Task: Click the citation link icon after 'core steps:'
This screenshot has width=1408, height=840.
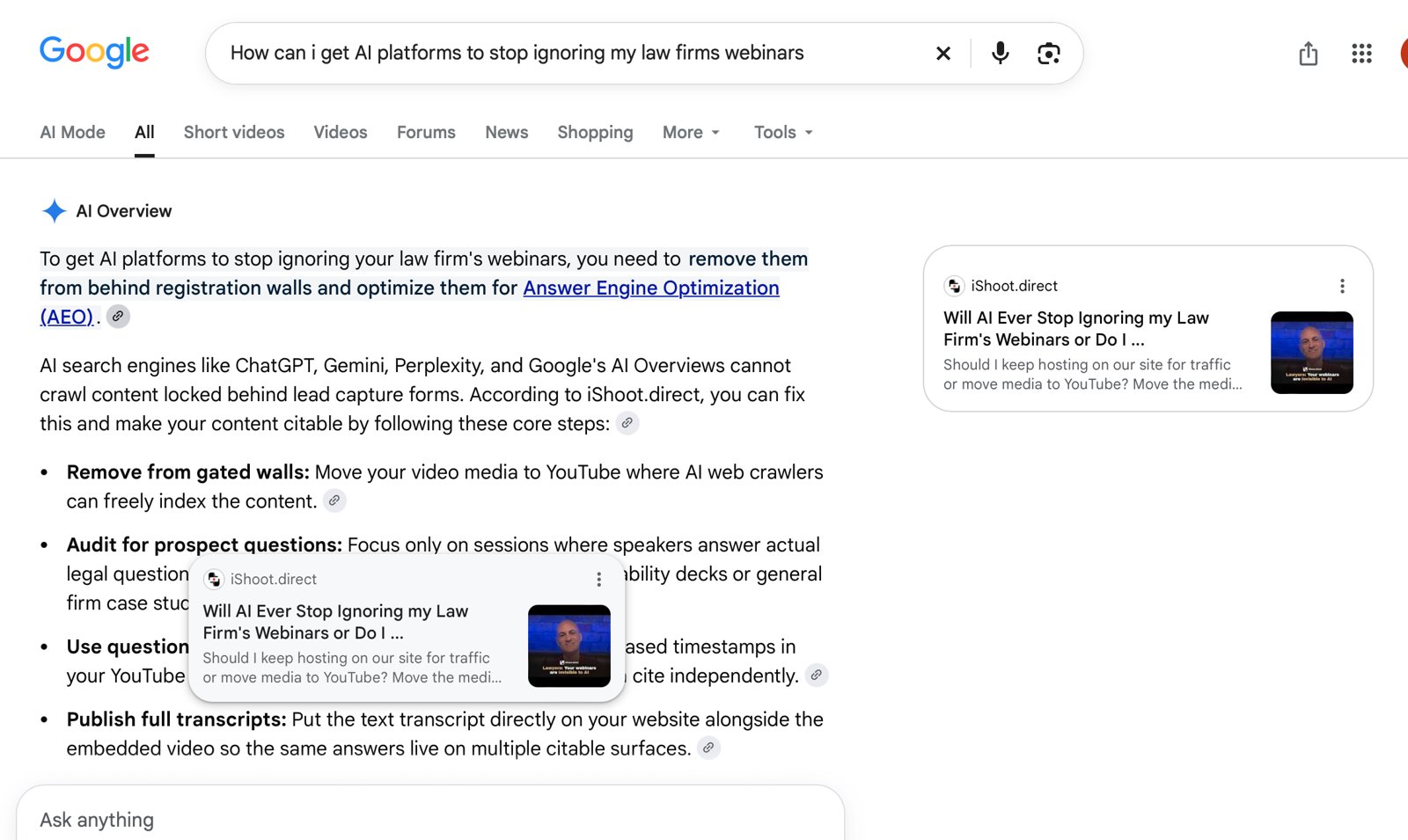Action: coord(627,423)
